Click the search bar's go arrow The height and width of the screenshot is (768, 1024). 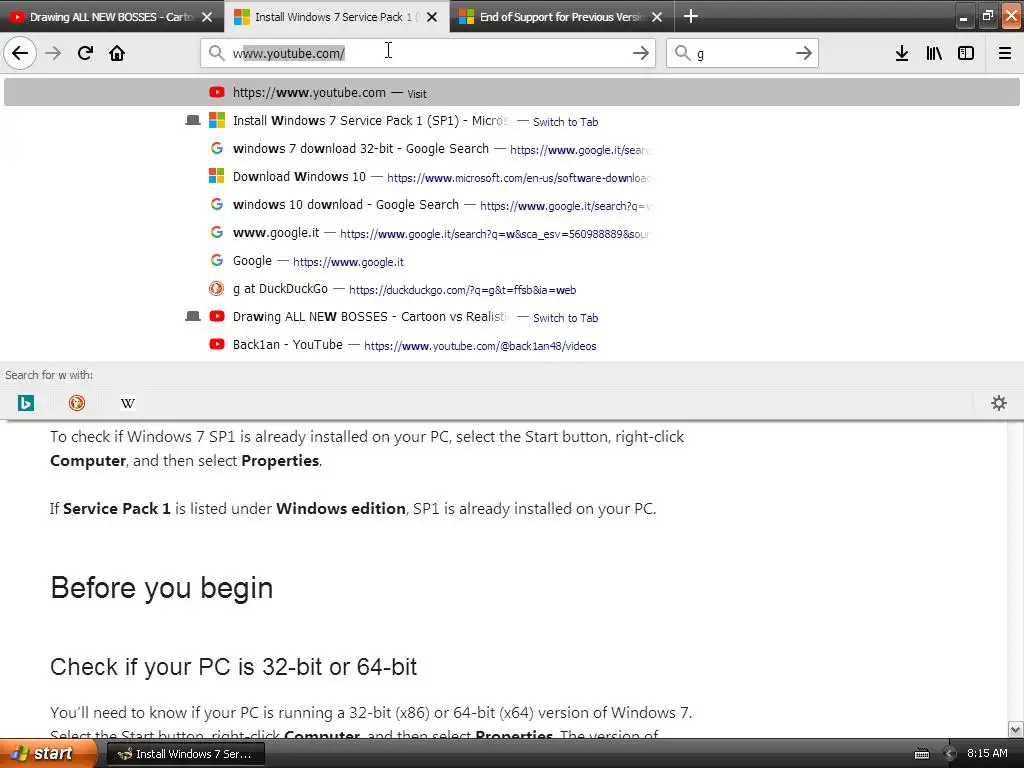tap(804, 53)
